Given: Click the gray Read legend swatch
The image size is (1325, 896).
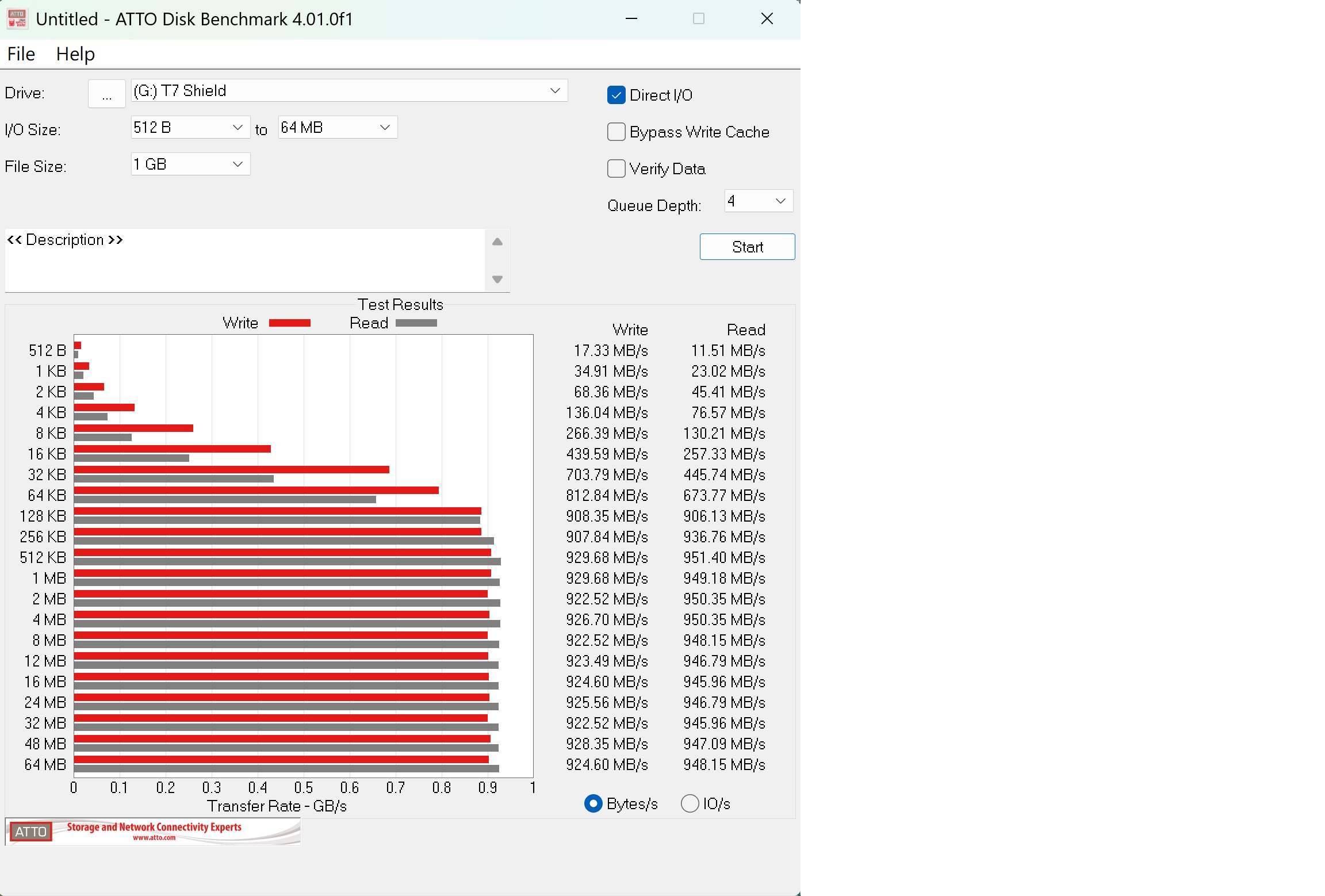Looking at the screenshot, I should pyautogui.click(x=416, y=323).
